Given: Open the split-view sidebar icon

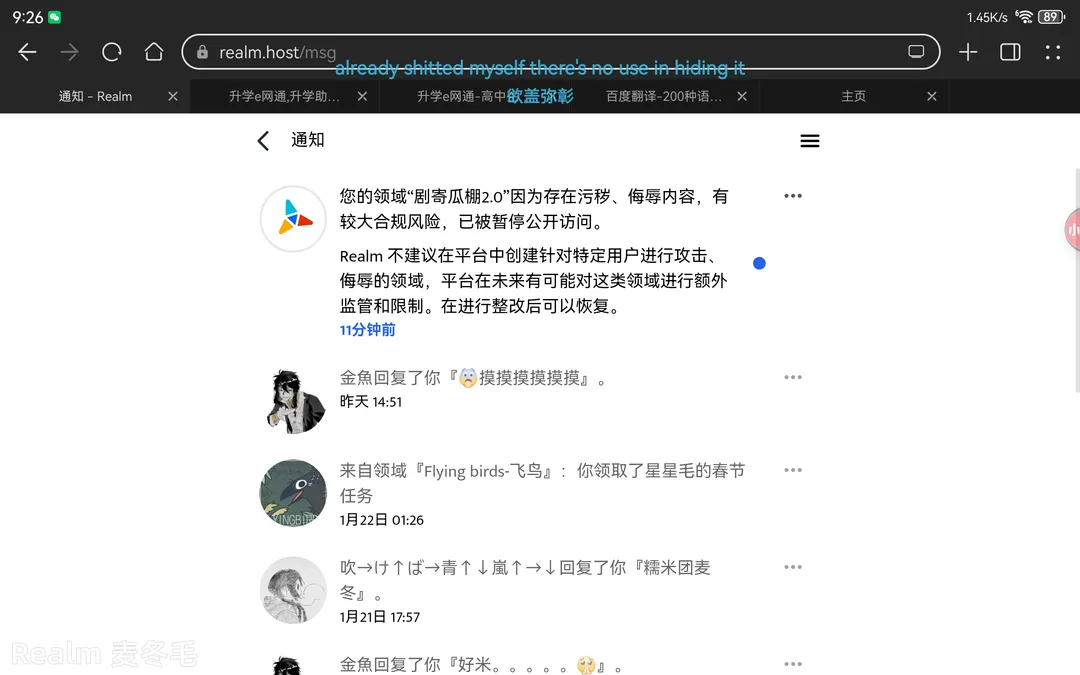Looking at the screenshot, I should pos(1010,52).
